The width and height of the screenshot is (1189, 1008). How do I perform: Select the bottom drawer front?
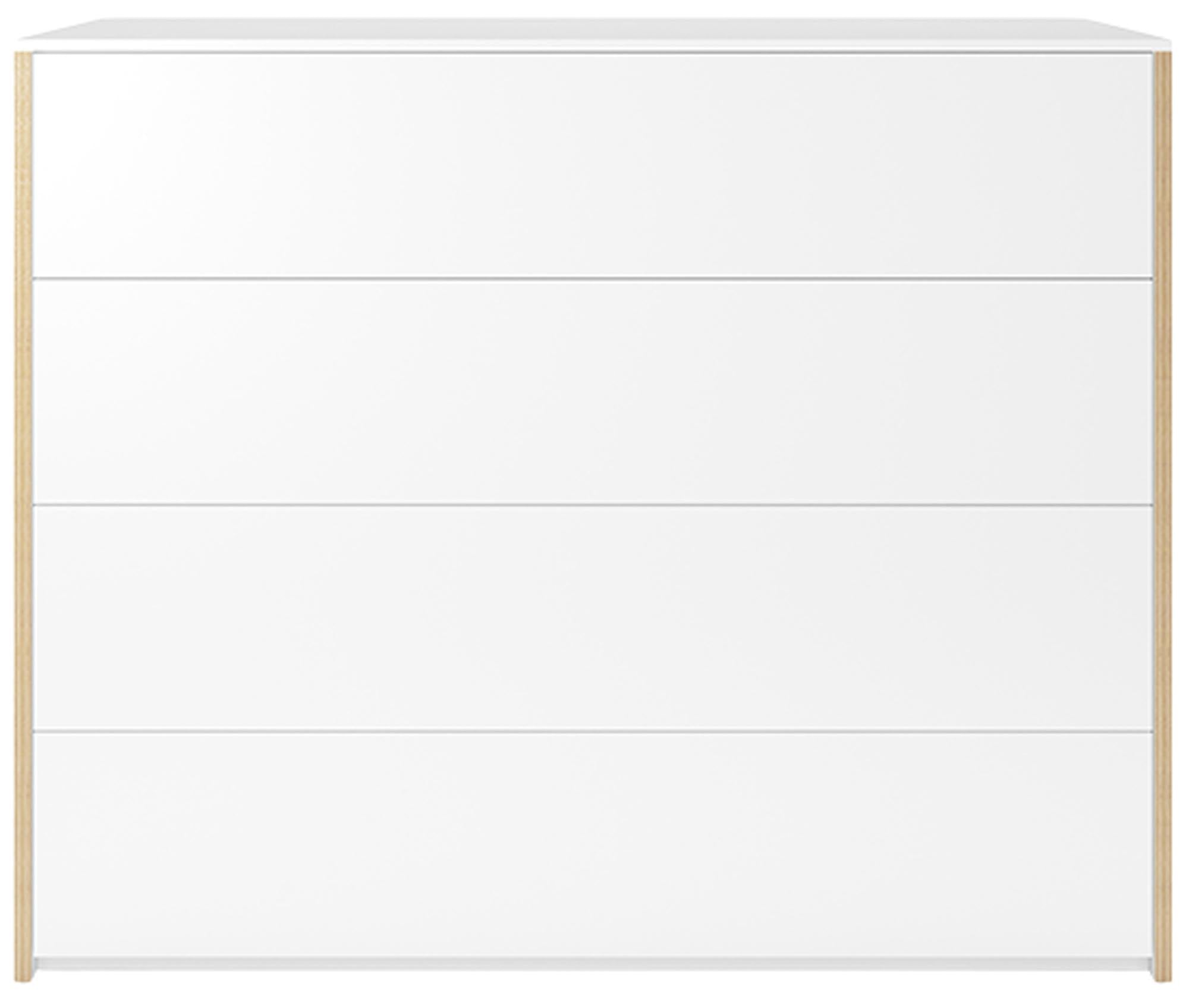[594, 843]
